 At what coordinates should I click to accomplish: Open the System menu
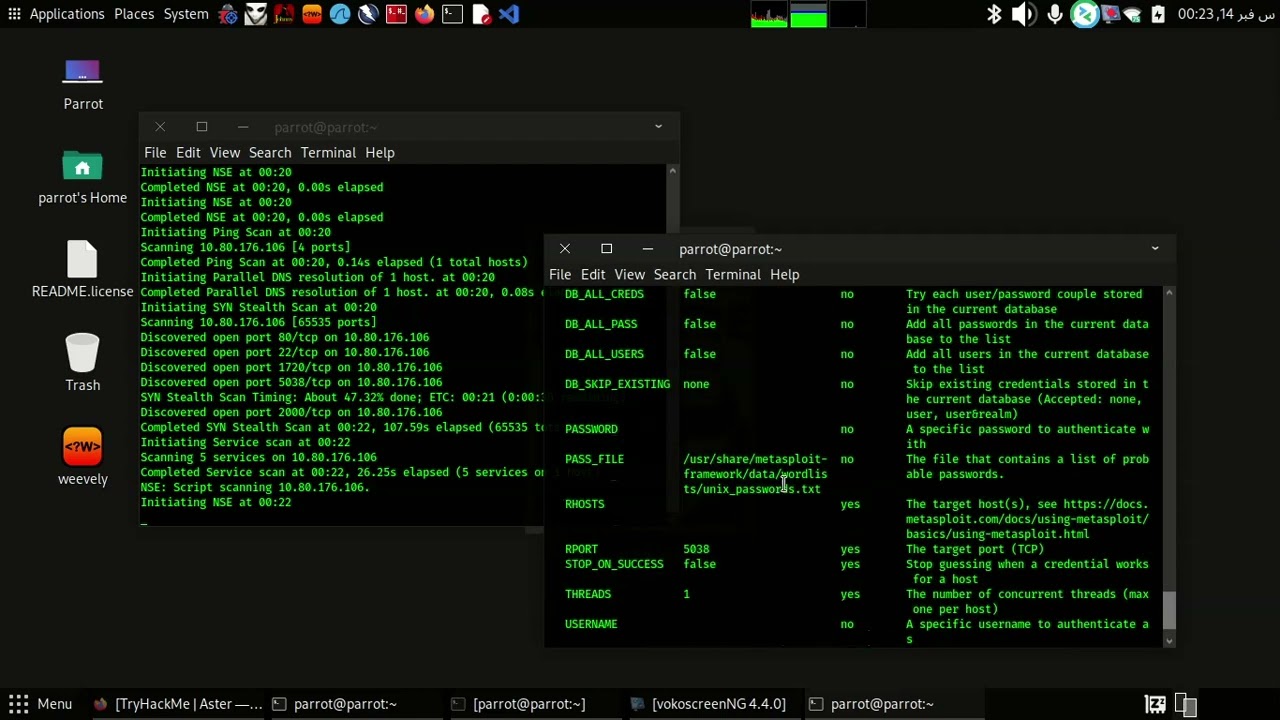pyautogui.click(x=186, y=14)
